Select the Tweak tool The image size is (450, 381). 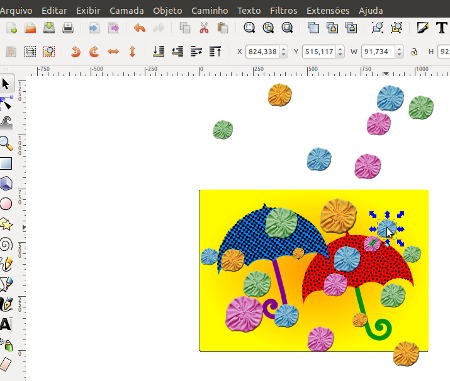point(6,123)
